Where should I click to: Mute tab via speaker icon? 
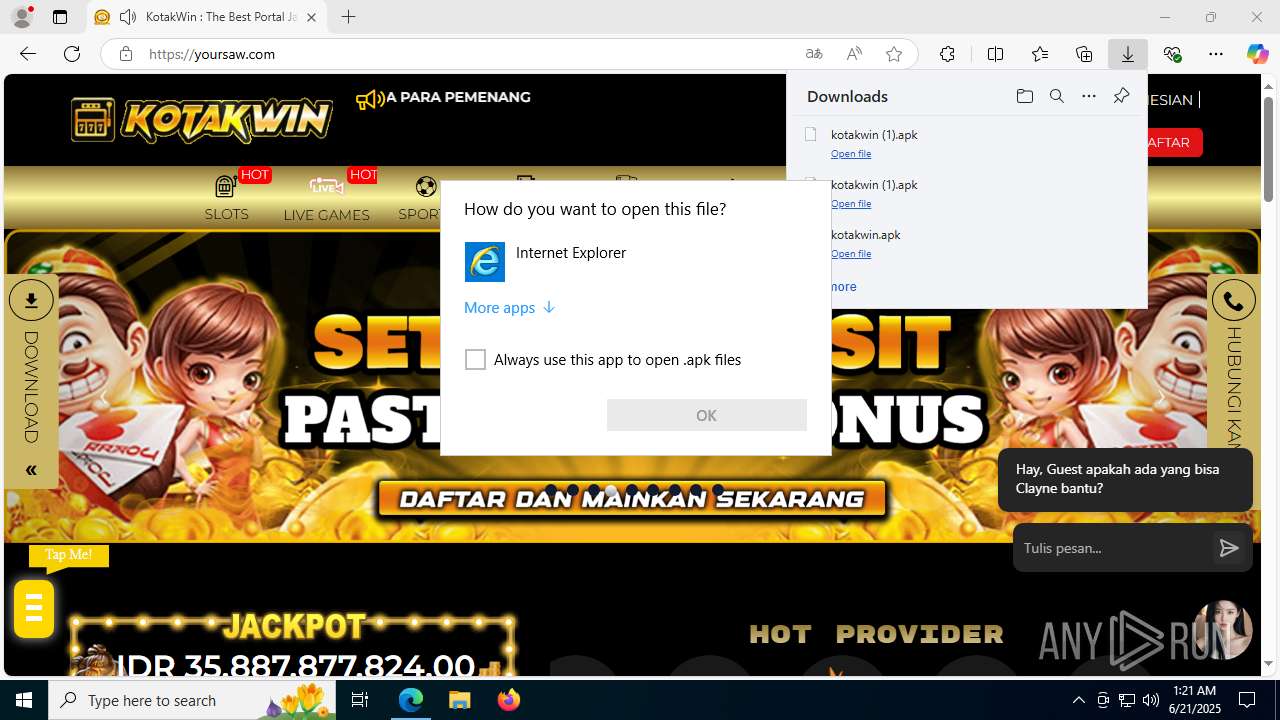[128, 17]
